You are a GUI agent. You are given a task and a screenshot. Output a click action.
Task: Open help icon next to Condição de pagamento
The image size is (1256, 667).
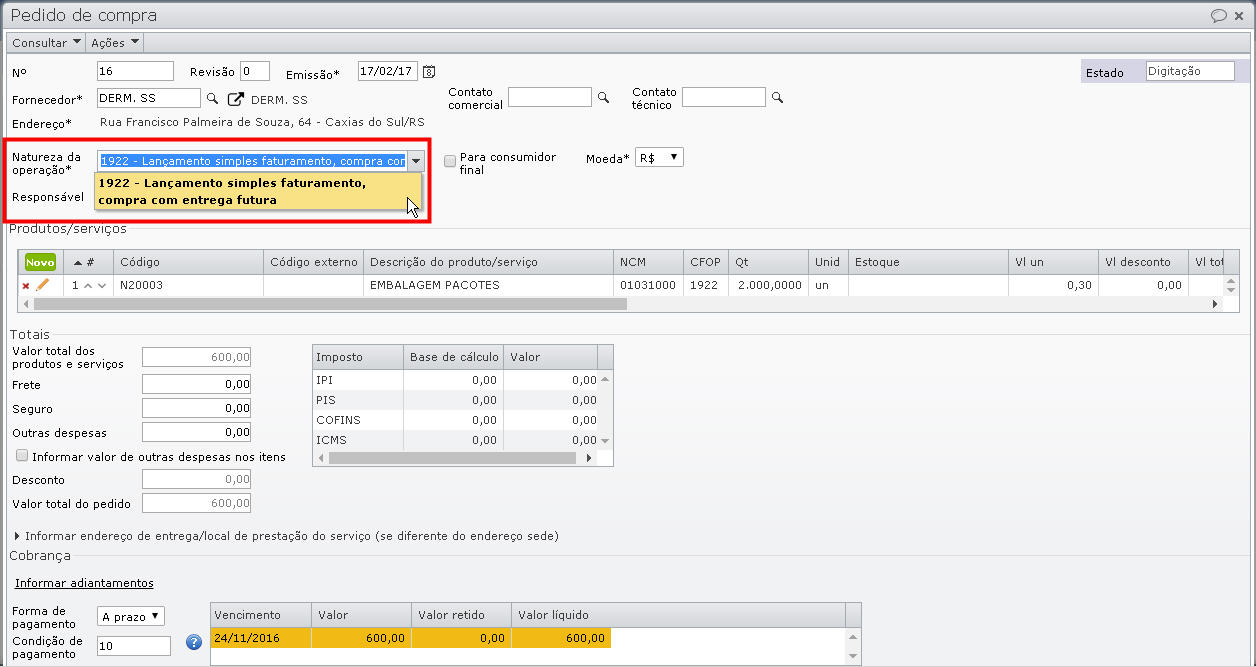(194, 643)
